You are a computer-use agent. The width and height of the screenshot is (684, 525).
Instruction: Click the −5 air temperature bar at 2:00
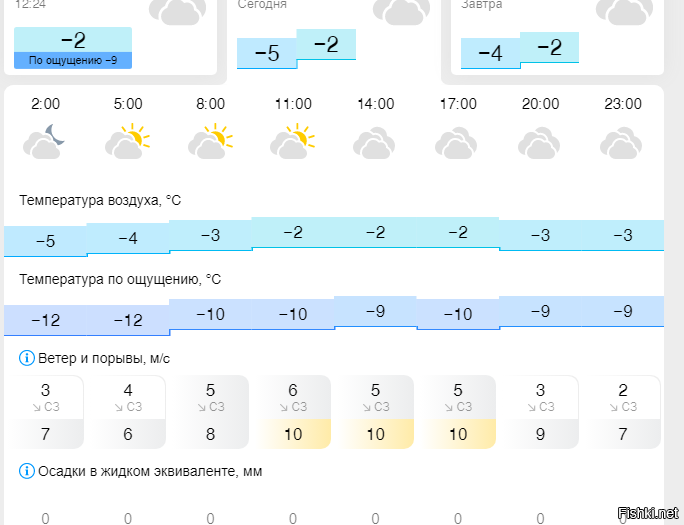point(45,241)
